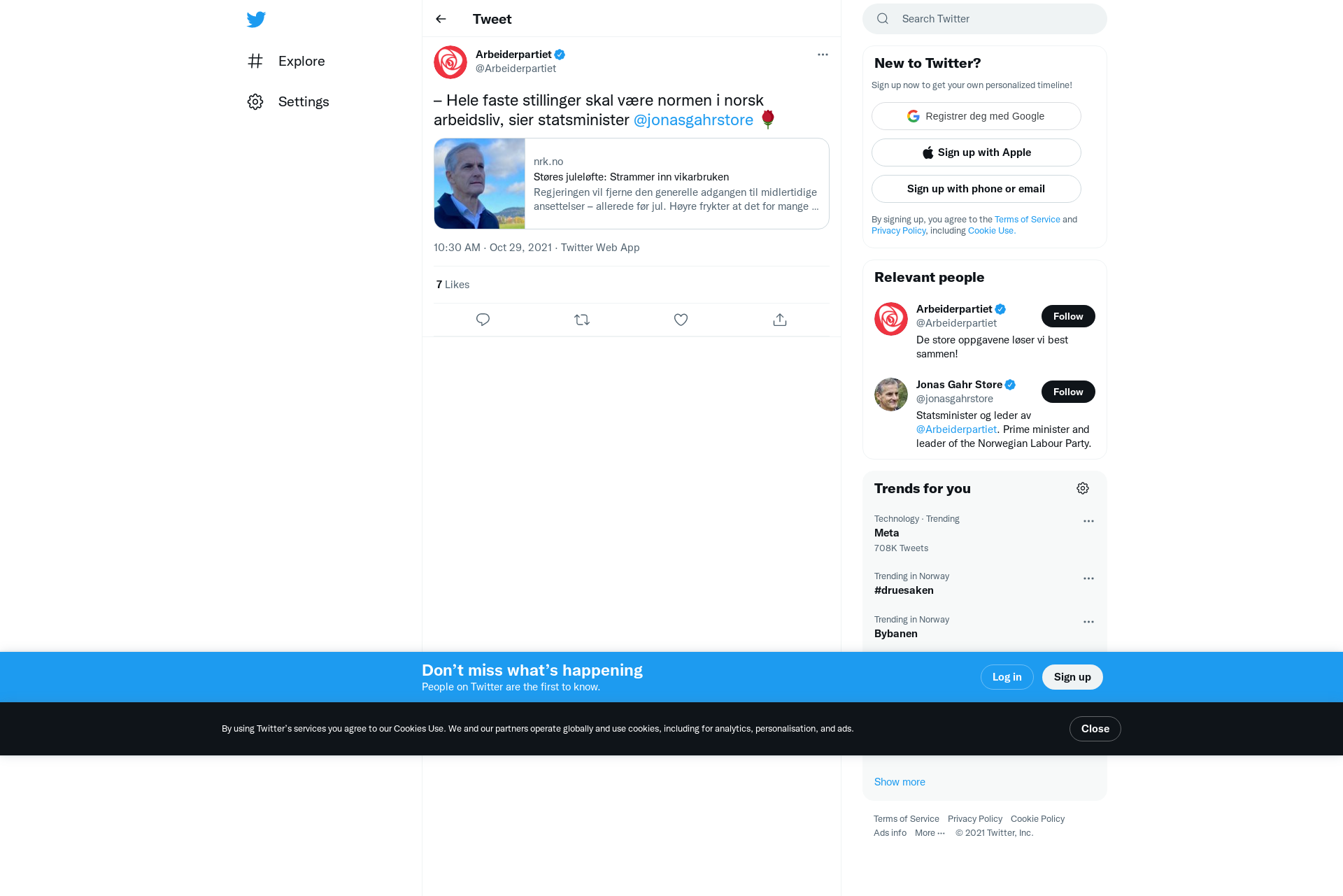The image size is (1343, 896).
Task: Open the reply speech bubble icon
Action: pyautogui.click(x=483, y=320)
